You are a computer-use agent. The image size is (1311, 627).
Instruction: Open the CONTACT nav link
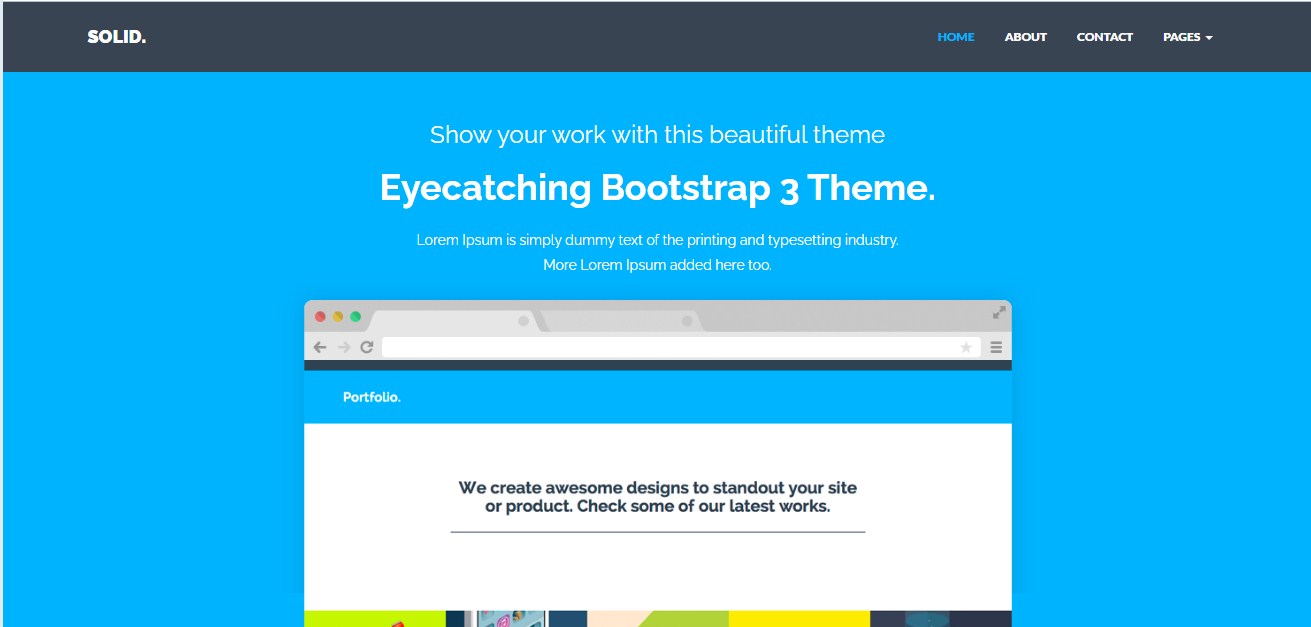(x=1105, y=37)
